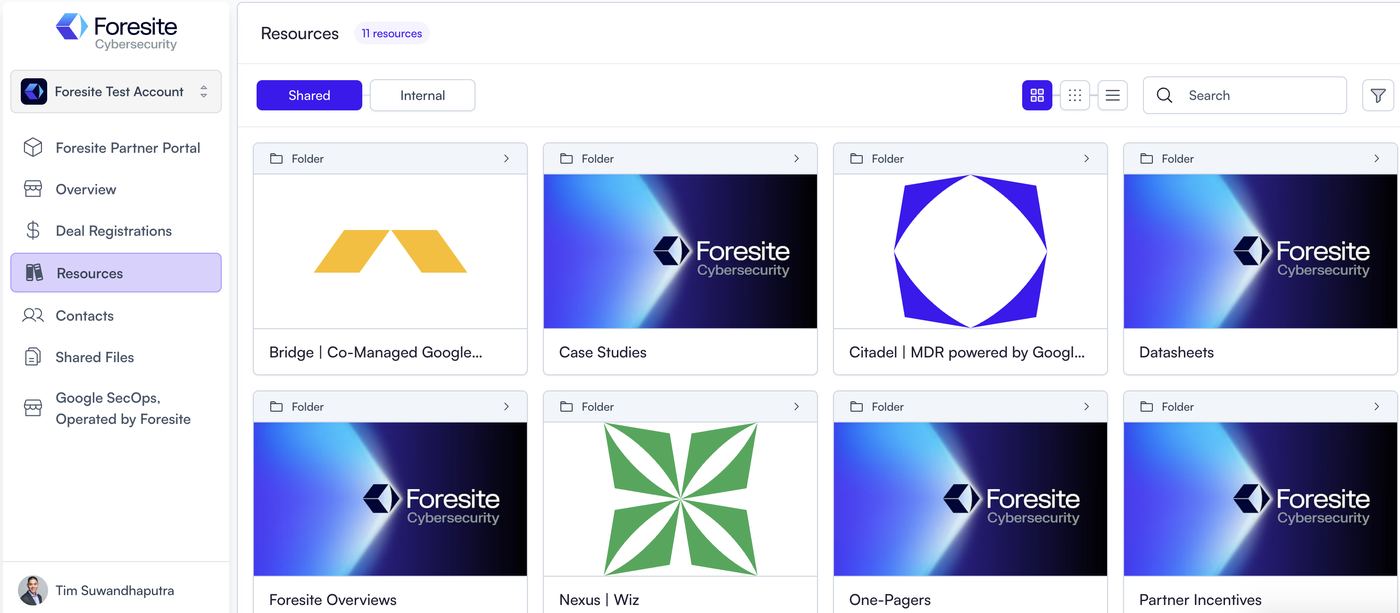Screen dimensions: 1400x613
Task: Switch to the Internal tab
Action: click(422, 95)
